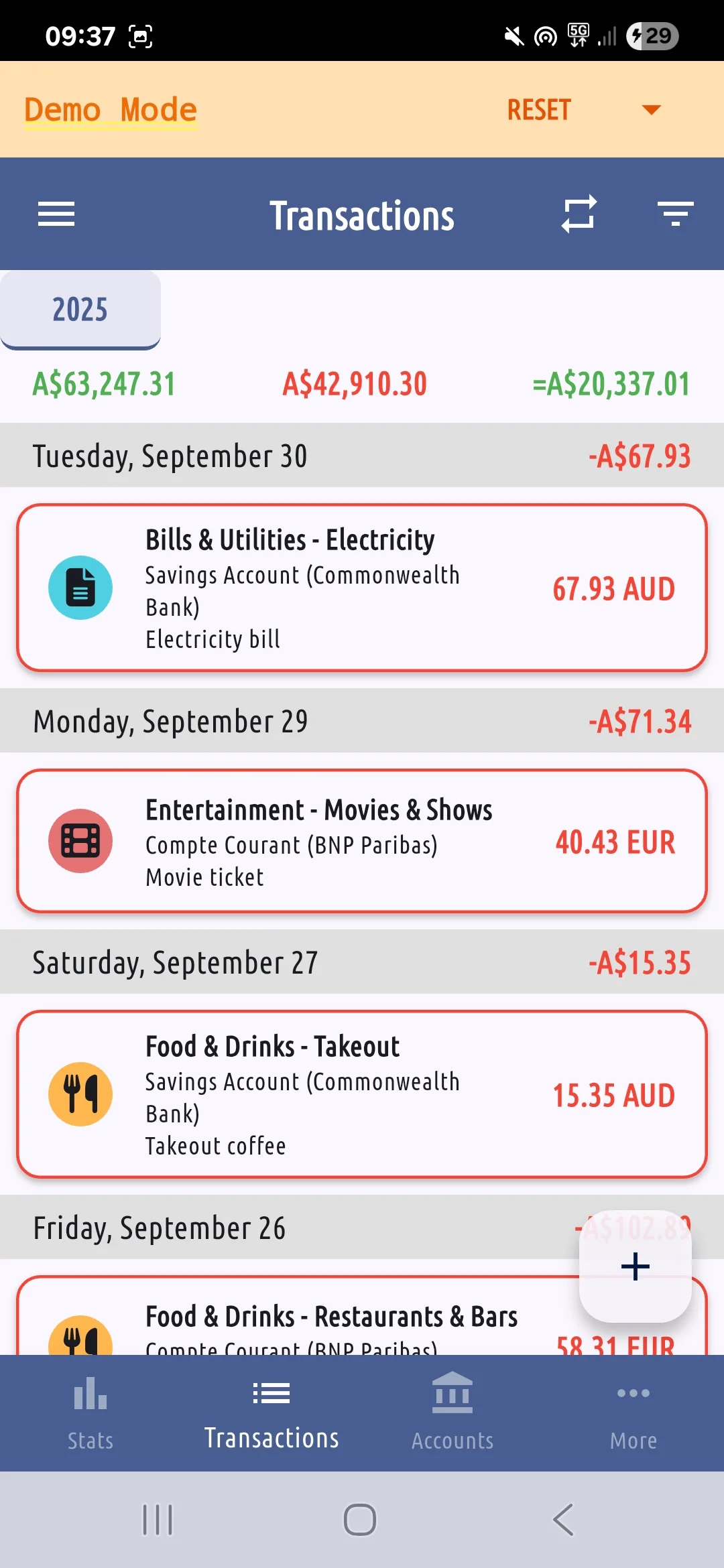Tap the RESET demo button
This screenshot has height=1568, width=724.
pos(539,110)
